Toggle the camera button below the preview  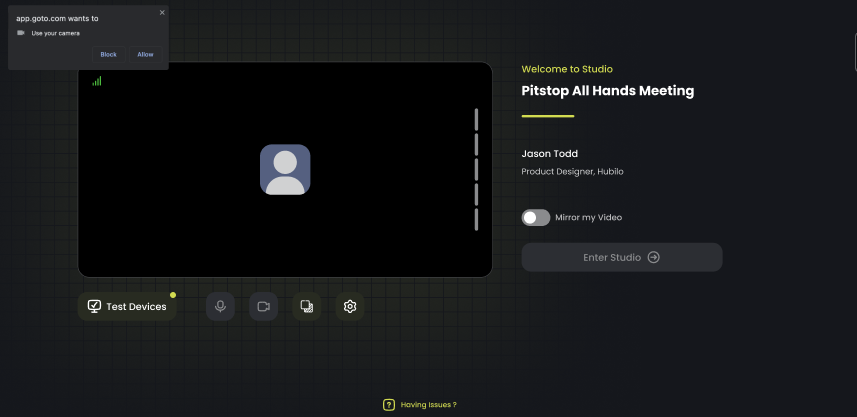263,307
